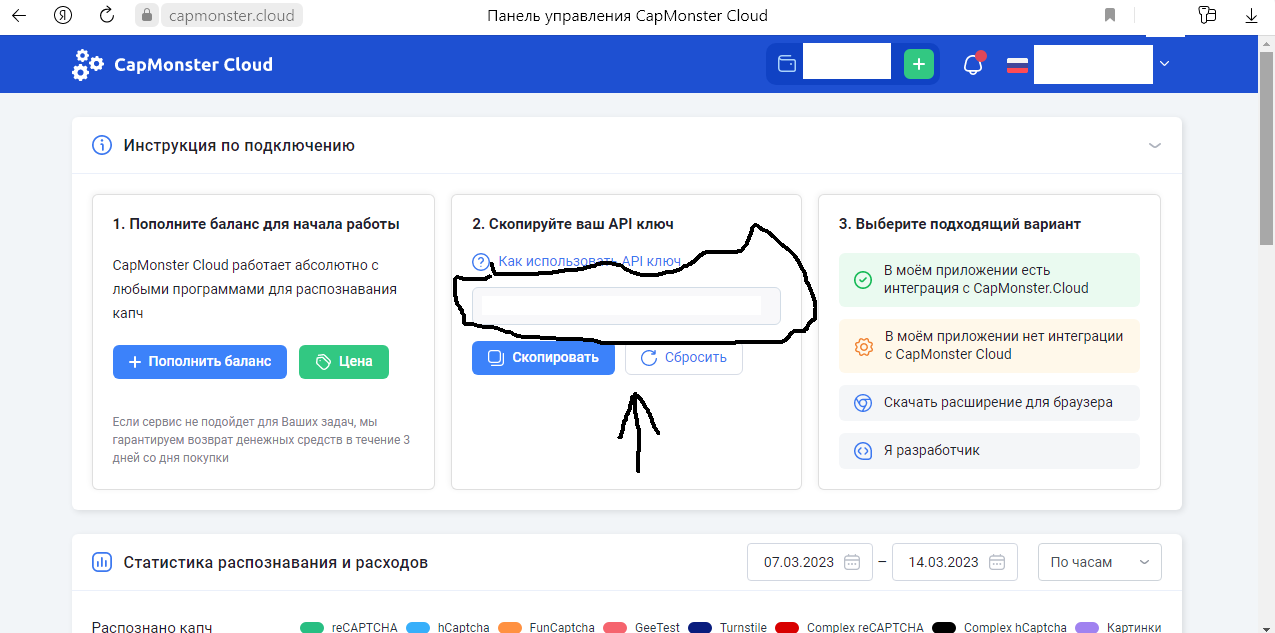This screenshot has width=1275, height=633.
Task: Open the По часам dropdown
Action: [x=1100, y=562]
